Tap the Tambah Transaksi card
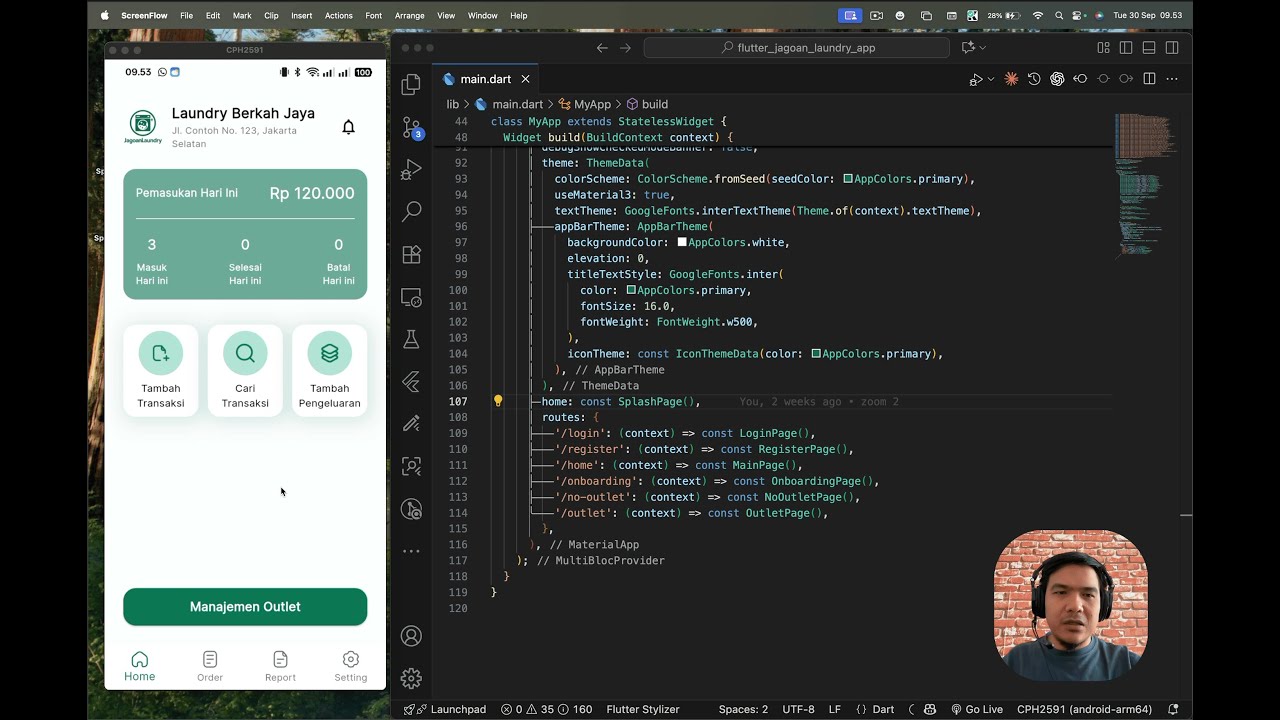Image resolution: width=1280 pixels, height=720 pixels. pos(161,370)
